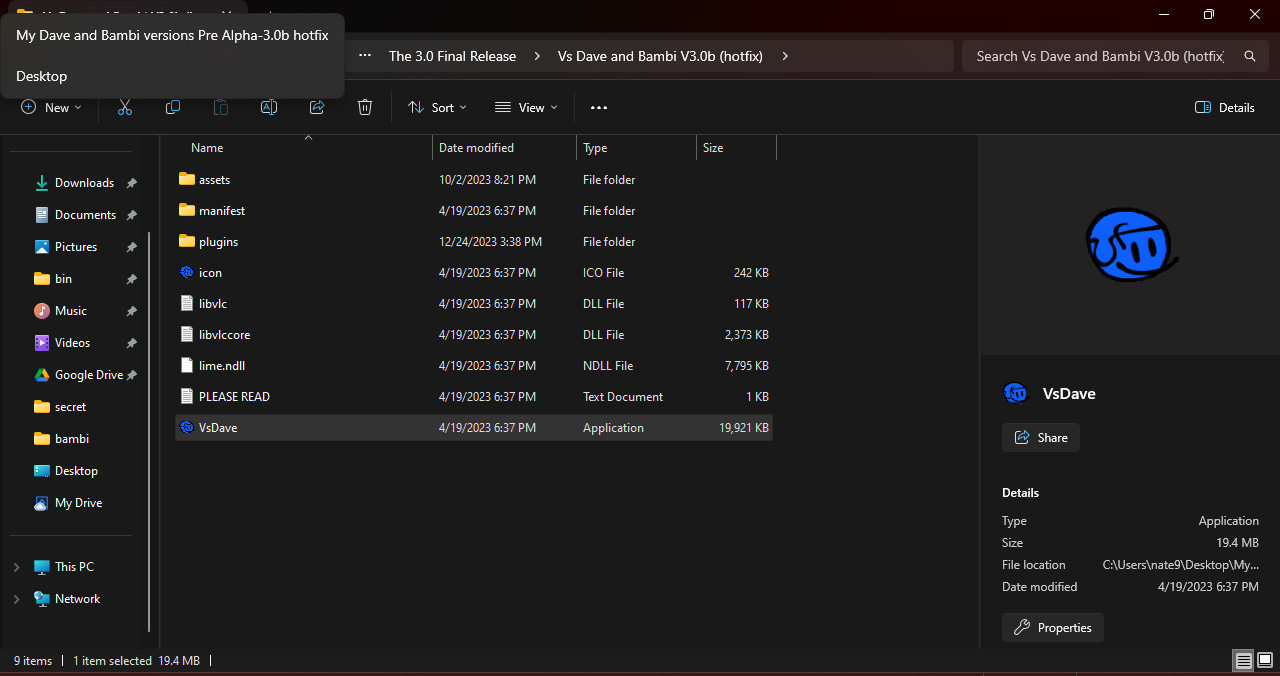Open the Sort dropdown
Viewport: 1280px width, 676px height.
coord(437,107)
